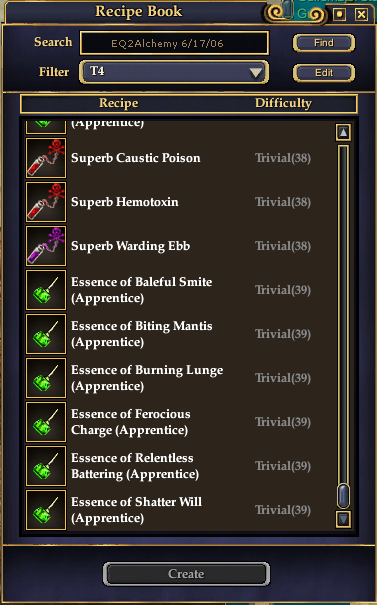Toggle the Recipe Book window maximize button
377x605 pixels.
[340, 15]
